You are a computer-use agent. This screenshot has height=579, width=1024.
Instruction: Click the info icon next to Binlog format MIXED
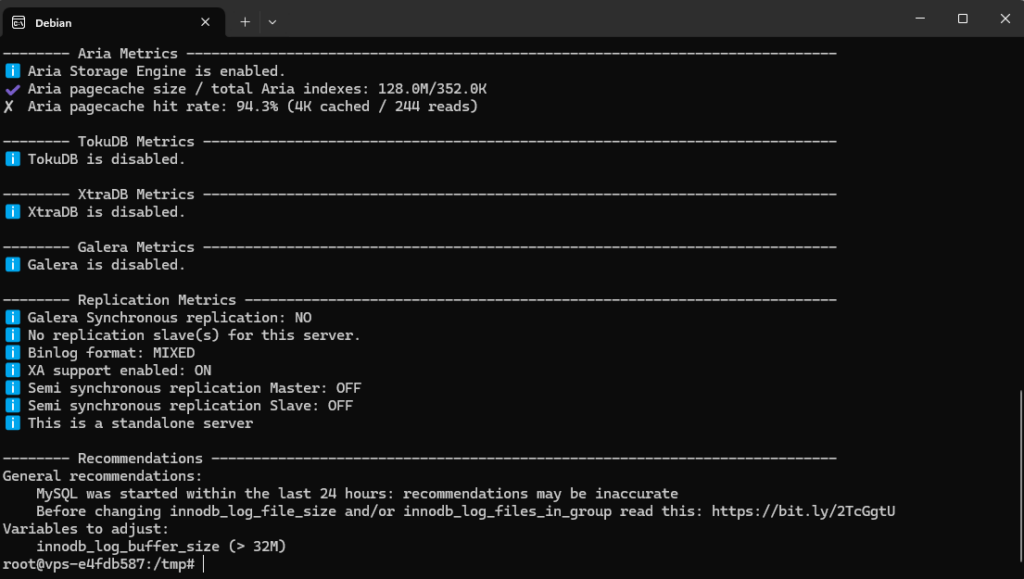pyautogui.click(x=11, y=352)
